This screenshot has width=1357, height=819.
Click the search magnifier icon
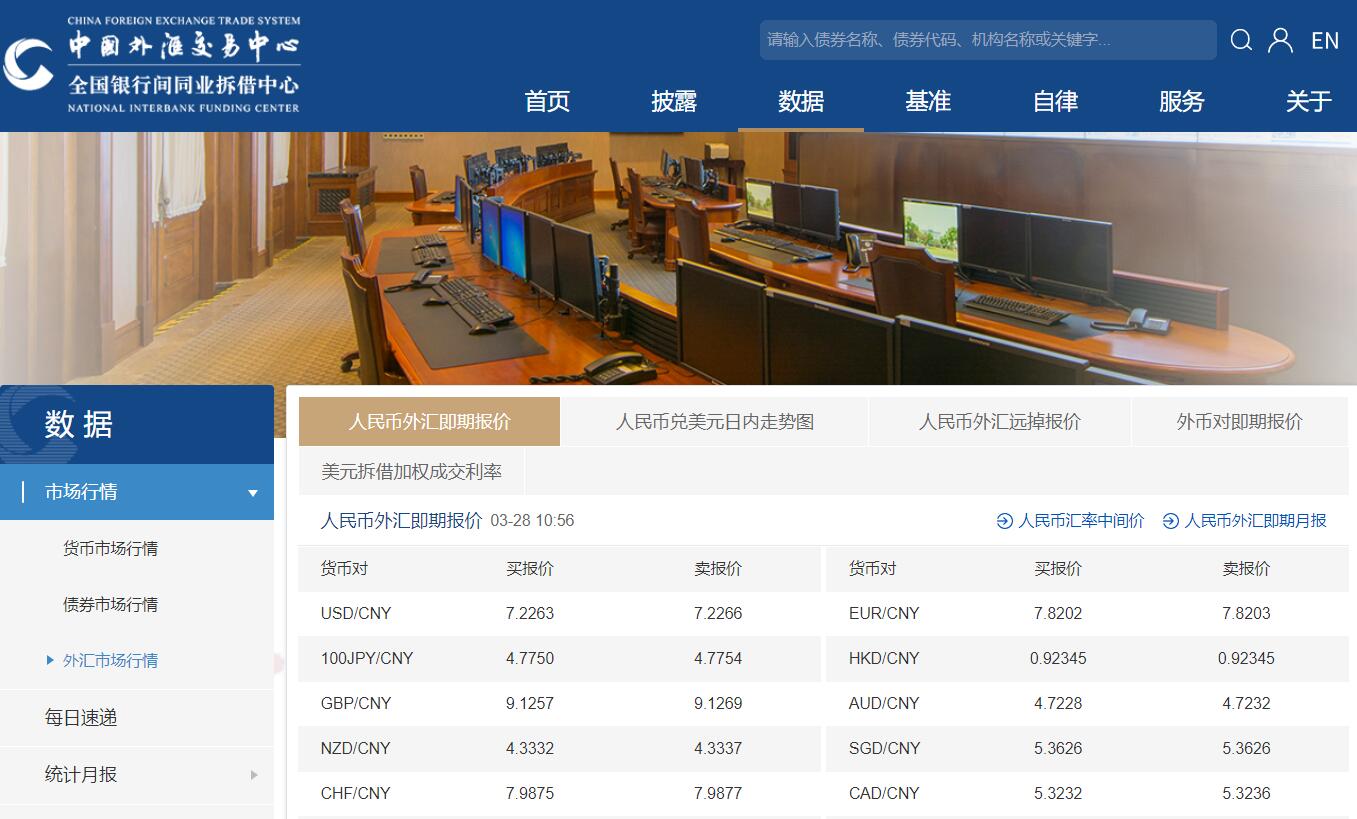click(1241, 40)
